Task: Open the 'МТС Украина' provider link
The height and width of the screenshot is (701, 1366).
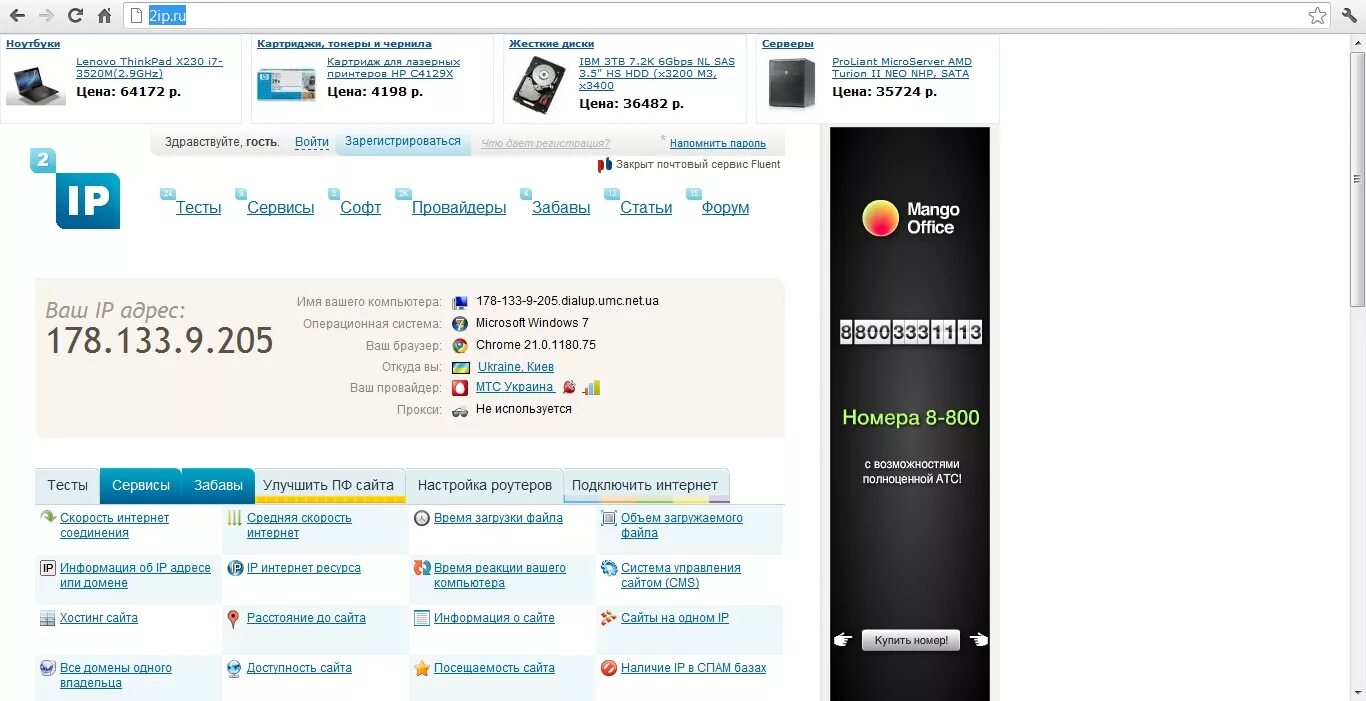Action: 515,387
